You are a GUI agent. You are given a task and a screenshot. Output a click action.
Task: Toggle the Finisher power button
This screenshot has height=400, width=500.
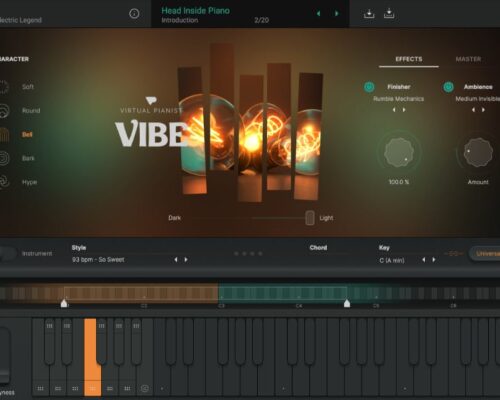pyautogui.click(x=369, y=87)
